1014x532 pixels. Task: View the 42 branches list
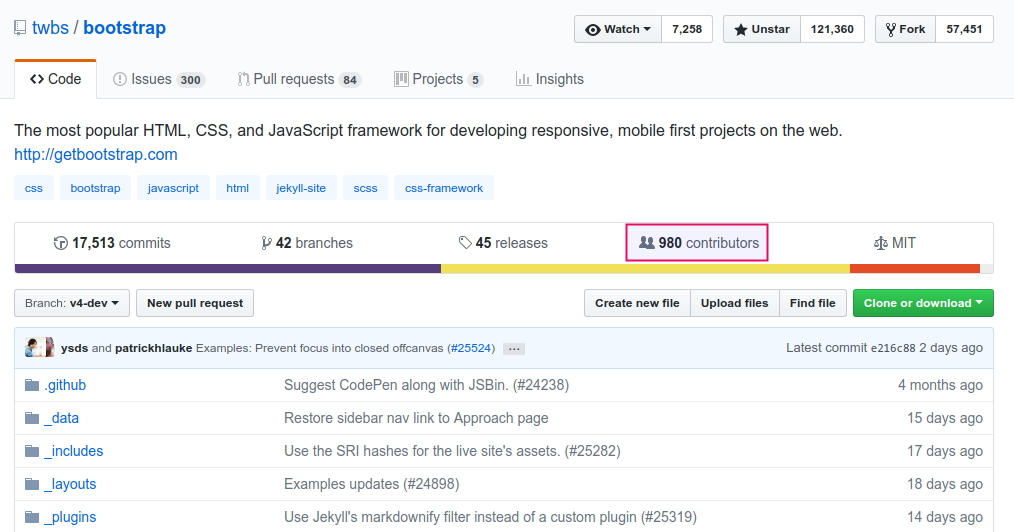click(x=307, y=243)
